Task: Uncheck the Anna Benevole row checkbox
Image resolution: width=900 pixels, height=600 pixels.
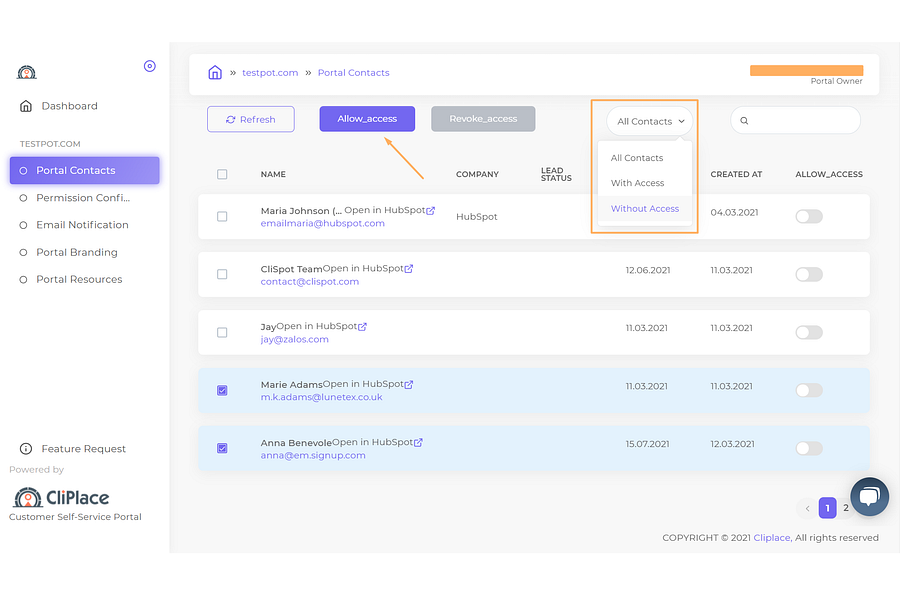Action: point(222,448)
